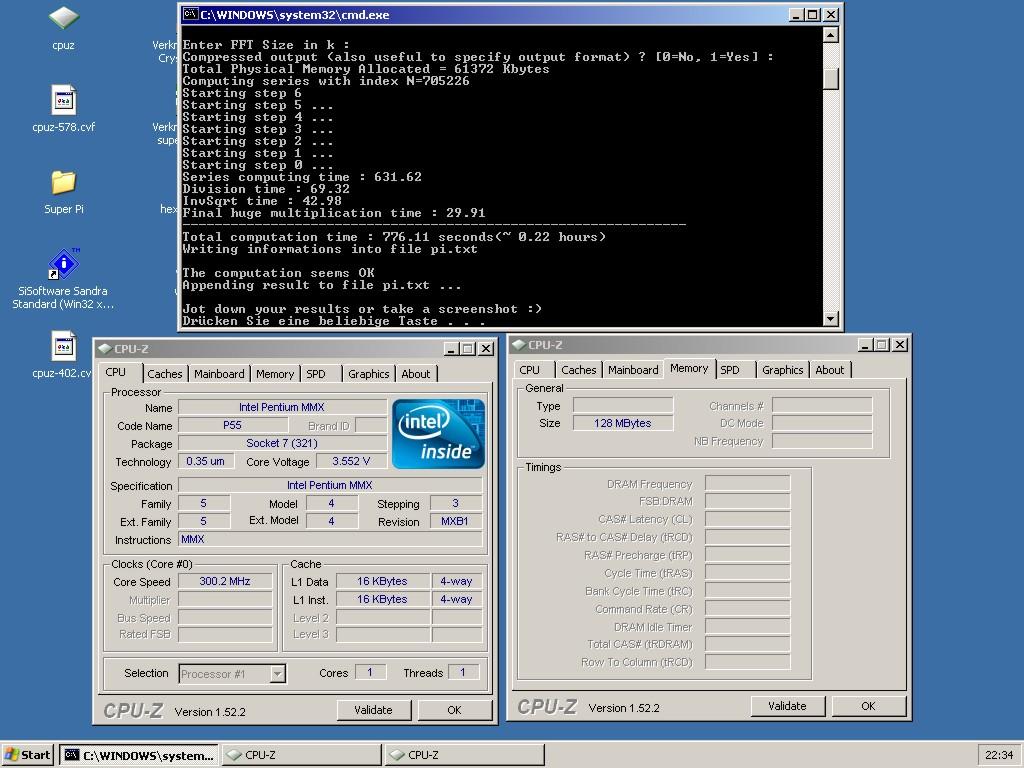The width and height of the screenshot is (1024, 768).
Task: Open the Processor #1 selection dropdown
Action: [232, 674]
